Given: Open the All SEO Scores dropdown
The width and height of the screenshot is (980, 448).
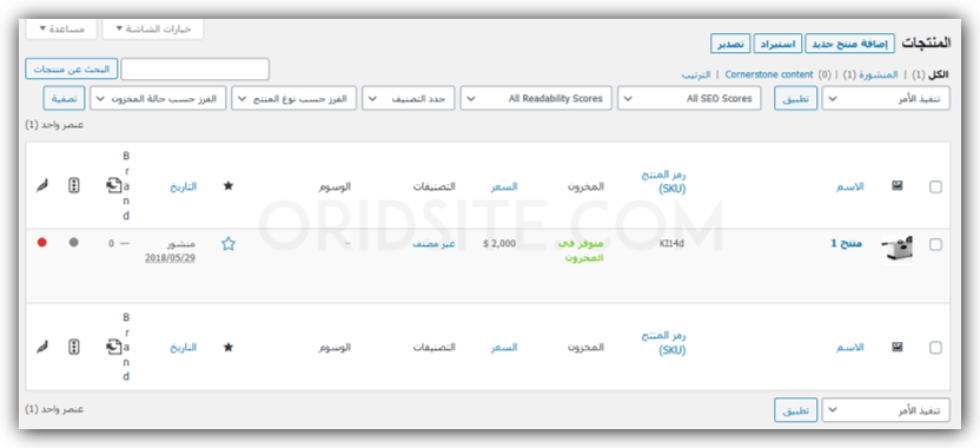Looking at the screenshot, I should point(689,99).
